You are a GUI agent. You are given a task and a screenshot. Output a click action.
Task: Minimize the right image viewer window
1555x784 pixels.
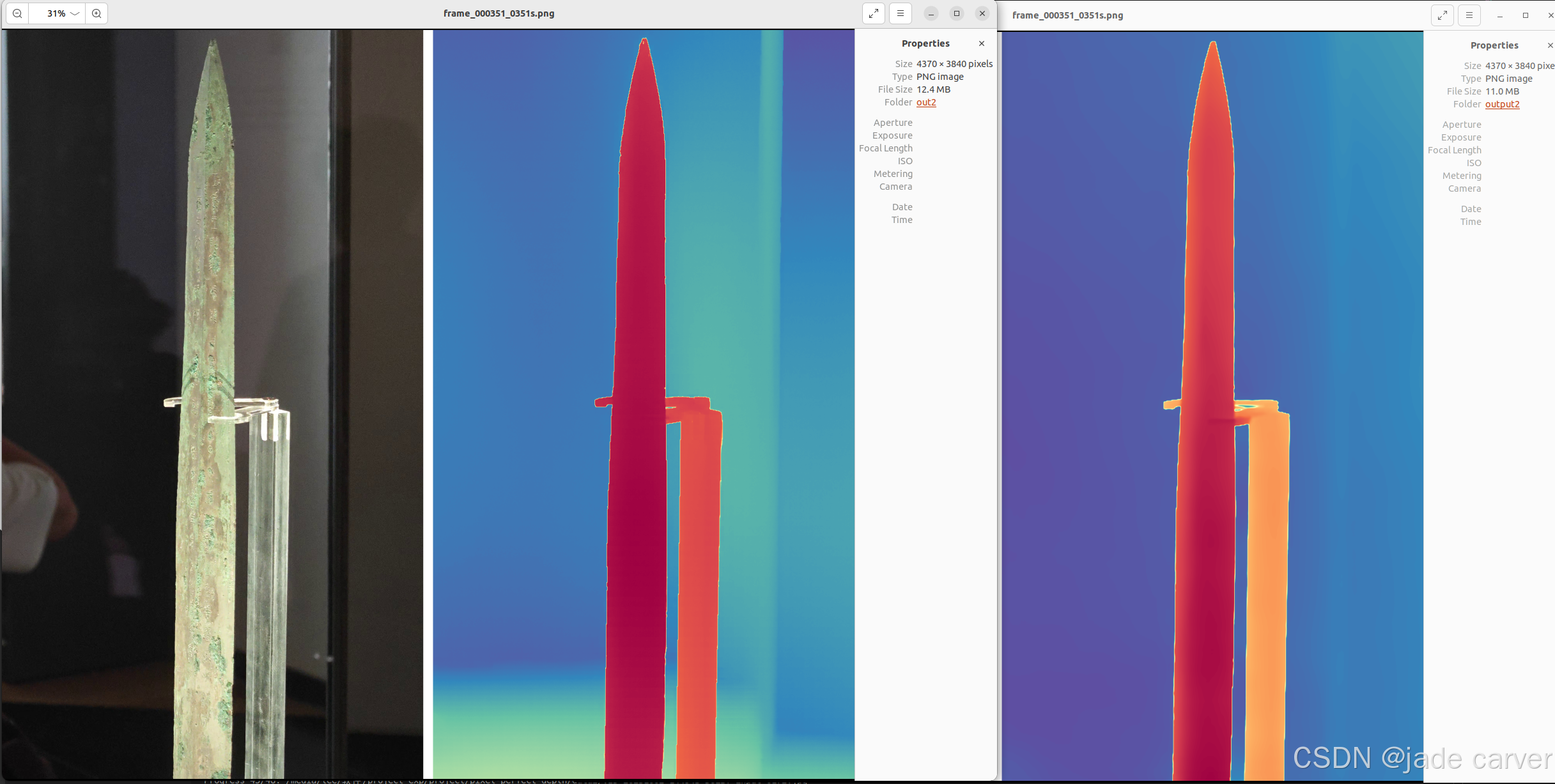pos(1500,15)
